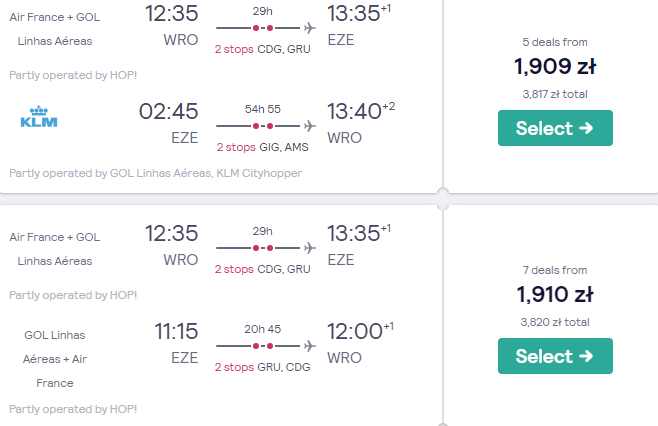Image resolution: width=658 pixels, height=426 pixels.
Task: Click the '3,820 zł total' price text
Action: click(555, 322)
